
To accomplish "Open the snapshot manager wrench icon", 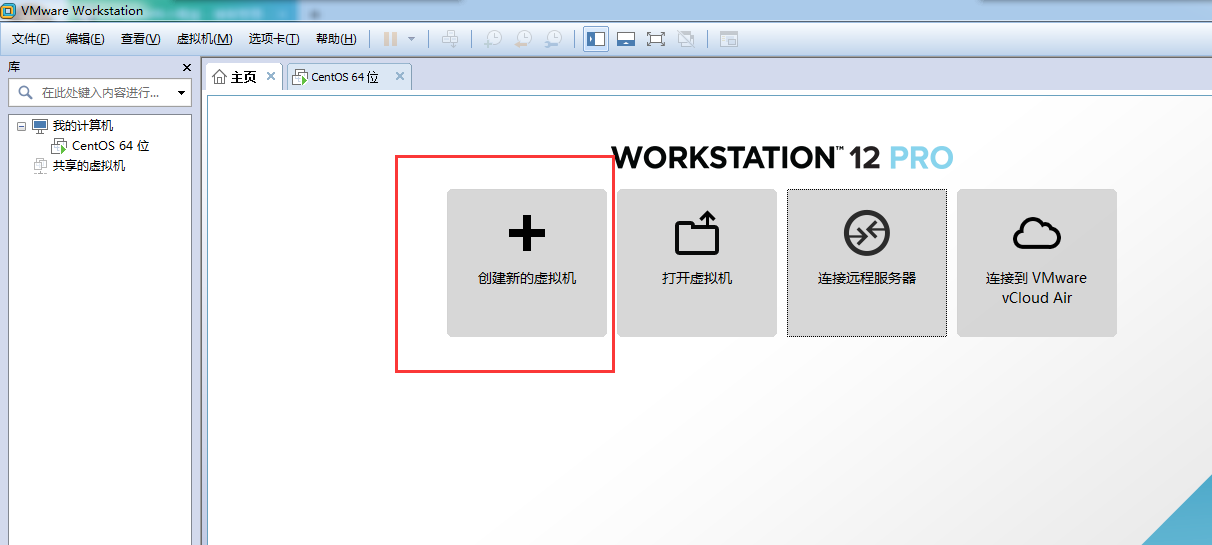I will 553,39.
